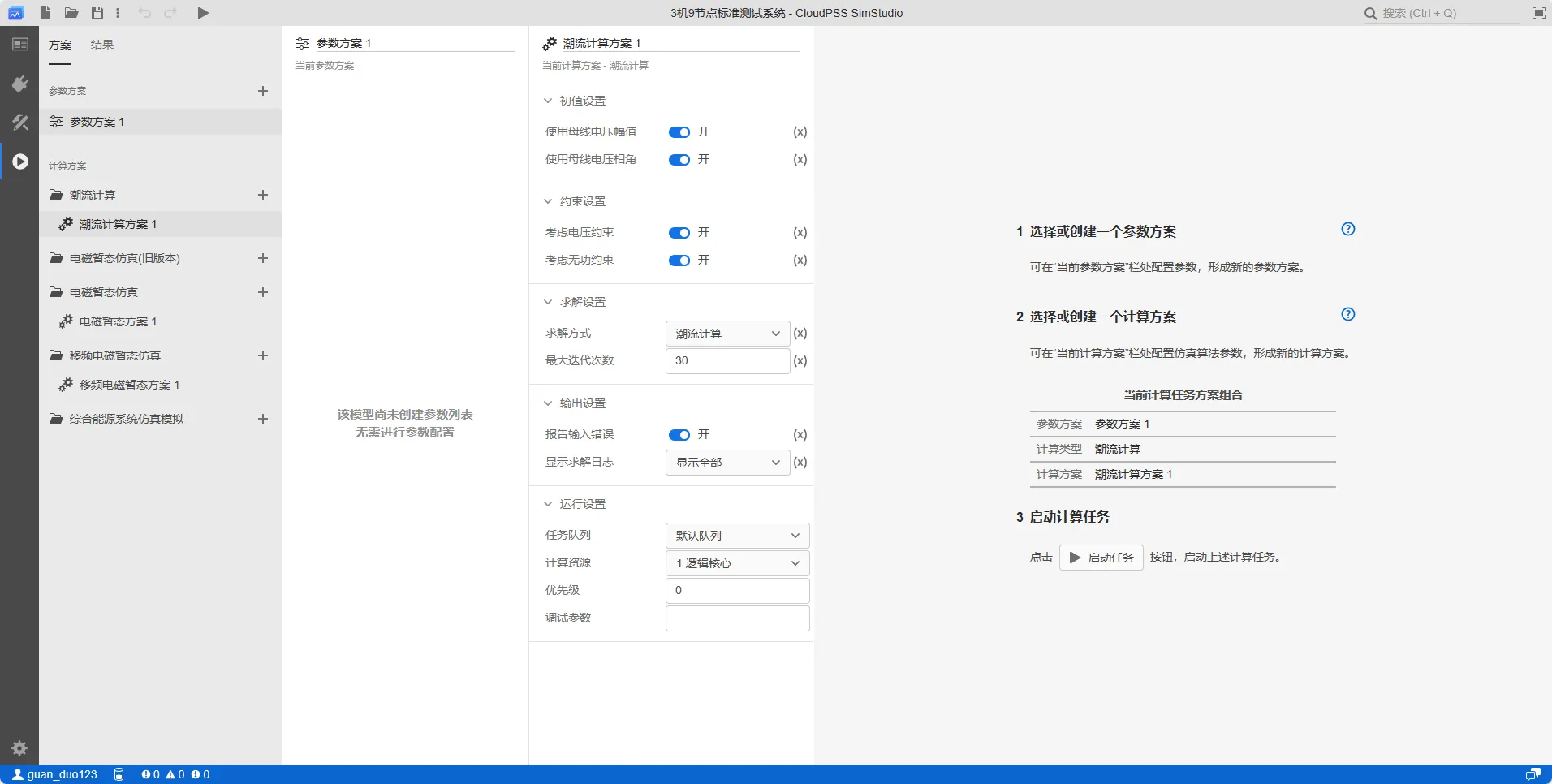
Task: Create a new file from toolbar
Action: (x=45, y=13)
